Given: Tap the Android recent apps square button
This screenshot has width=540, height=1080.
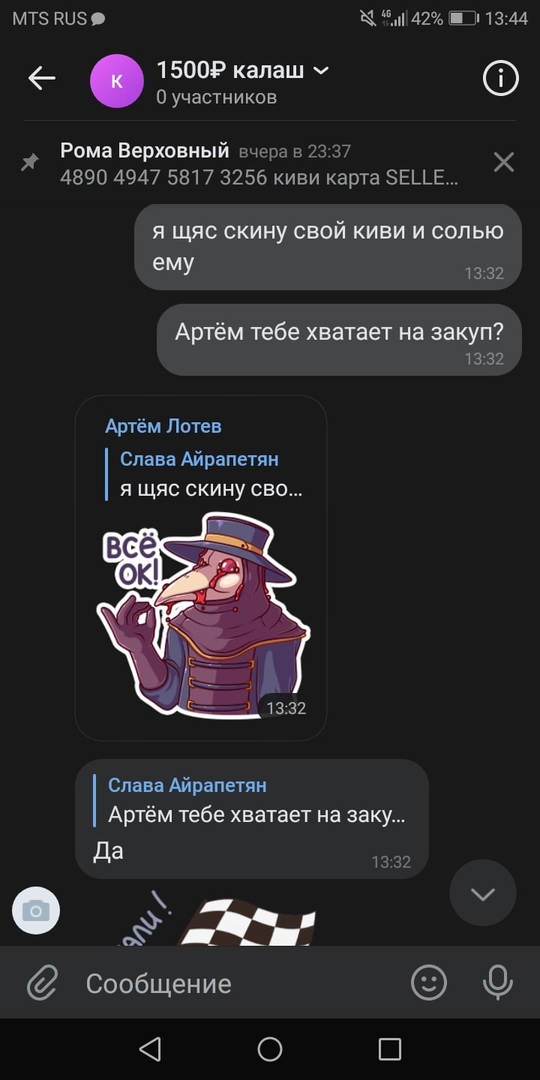Looking at the screenshot, I should (390, 1049).
